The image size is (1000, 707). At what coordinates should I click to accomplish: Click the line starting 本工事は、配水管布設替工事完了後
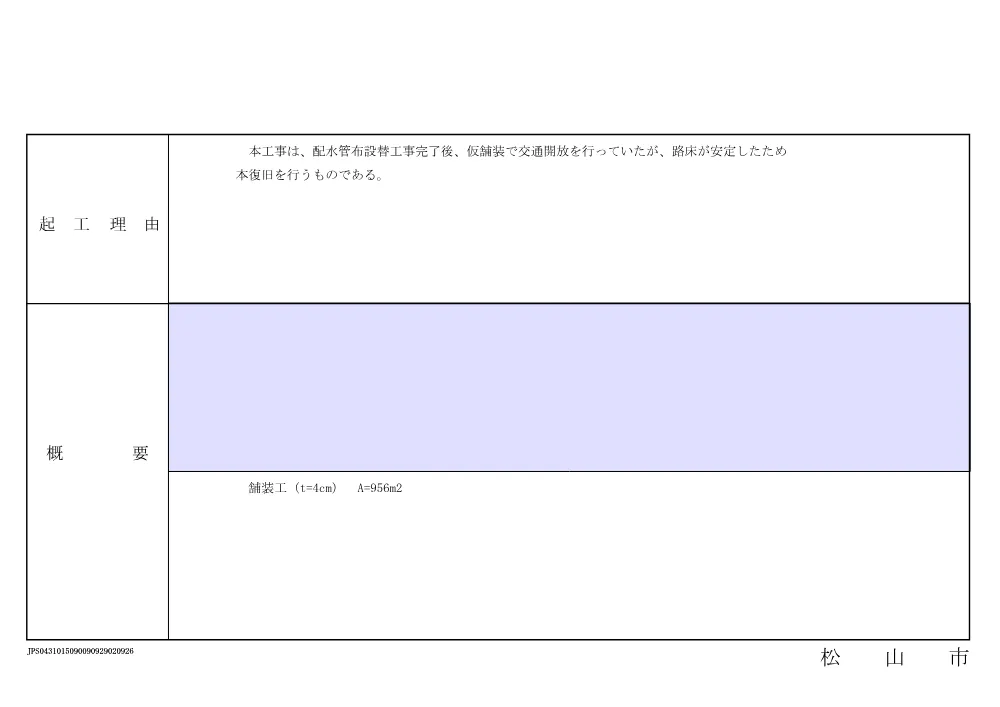coord(518,151)
